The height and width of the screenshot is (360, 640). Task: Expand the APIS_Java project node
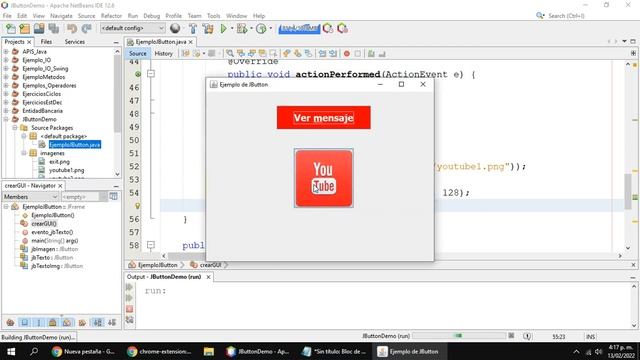pyautogui.click(x=6, y=51)
